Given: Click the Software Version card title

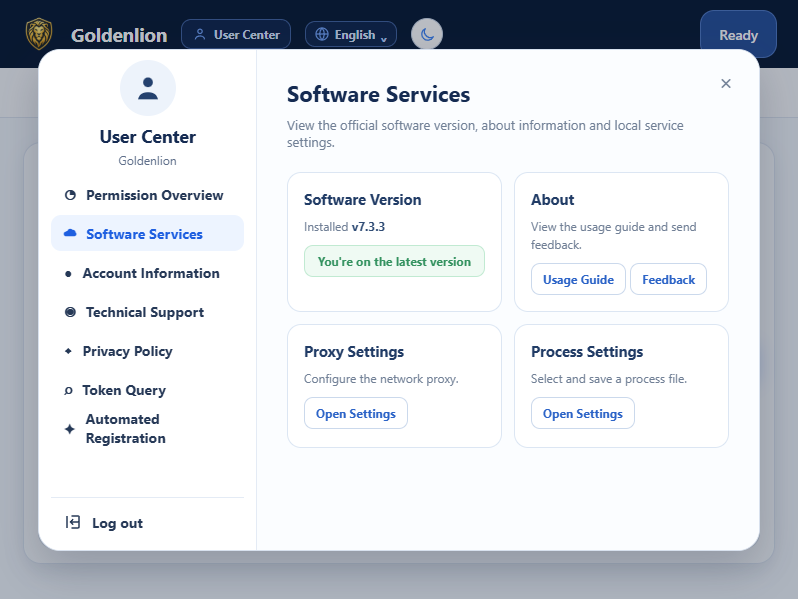Looking at the screenshot, I should [362, 199].
